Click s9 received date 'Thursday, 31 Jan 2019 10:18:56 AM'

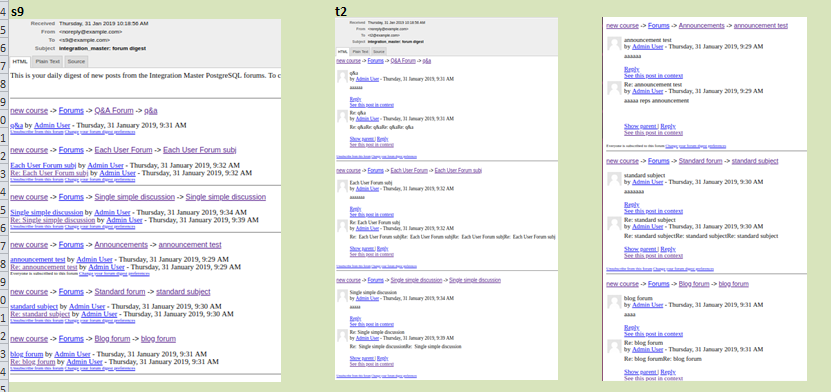point(104,24)
